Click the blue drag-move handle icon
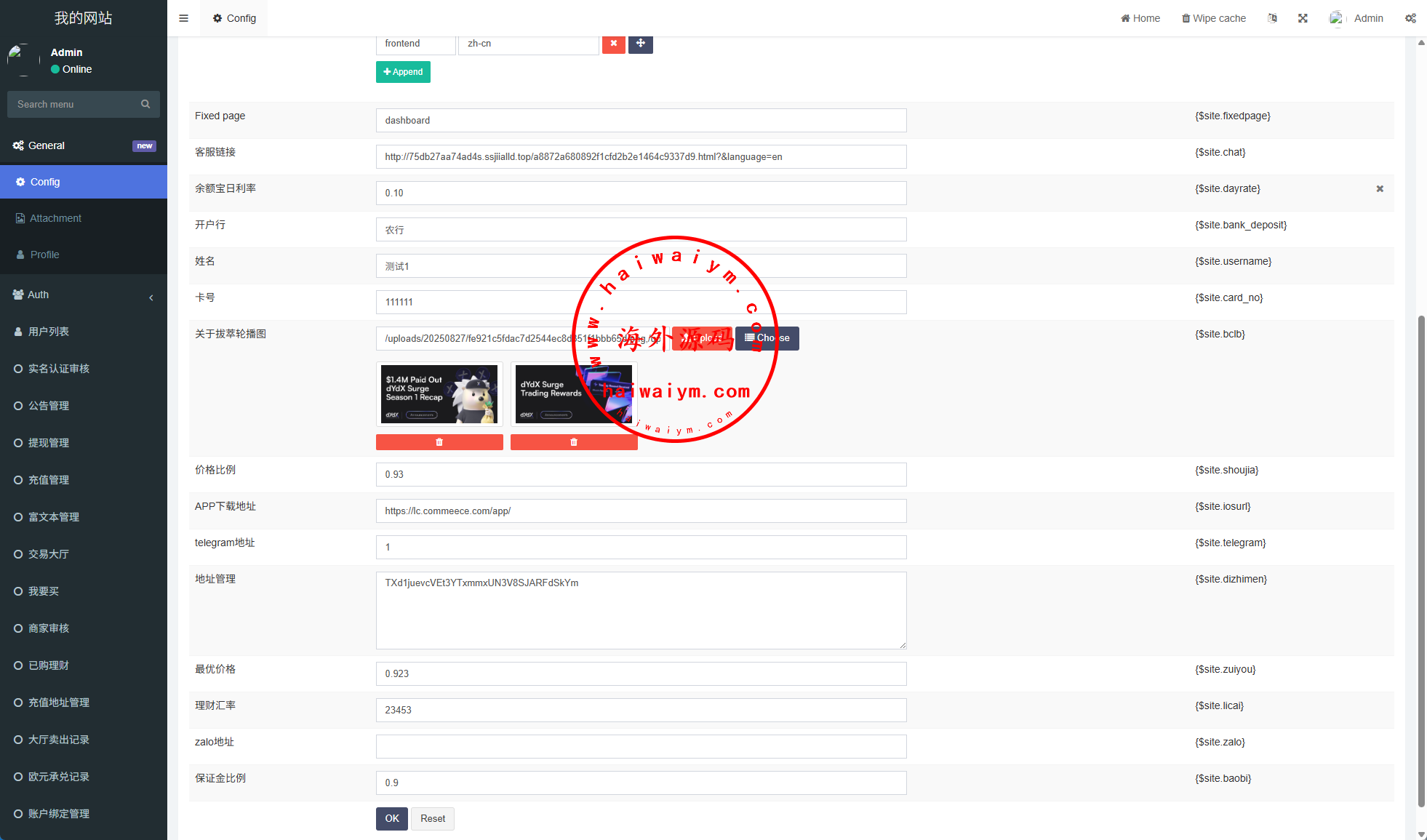This screenshot has width=1427, height=840. [x=640, y=44]
